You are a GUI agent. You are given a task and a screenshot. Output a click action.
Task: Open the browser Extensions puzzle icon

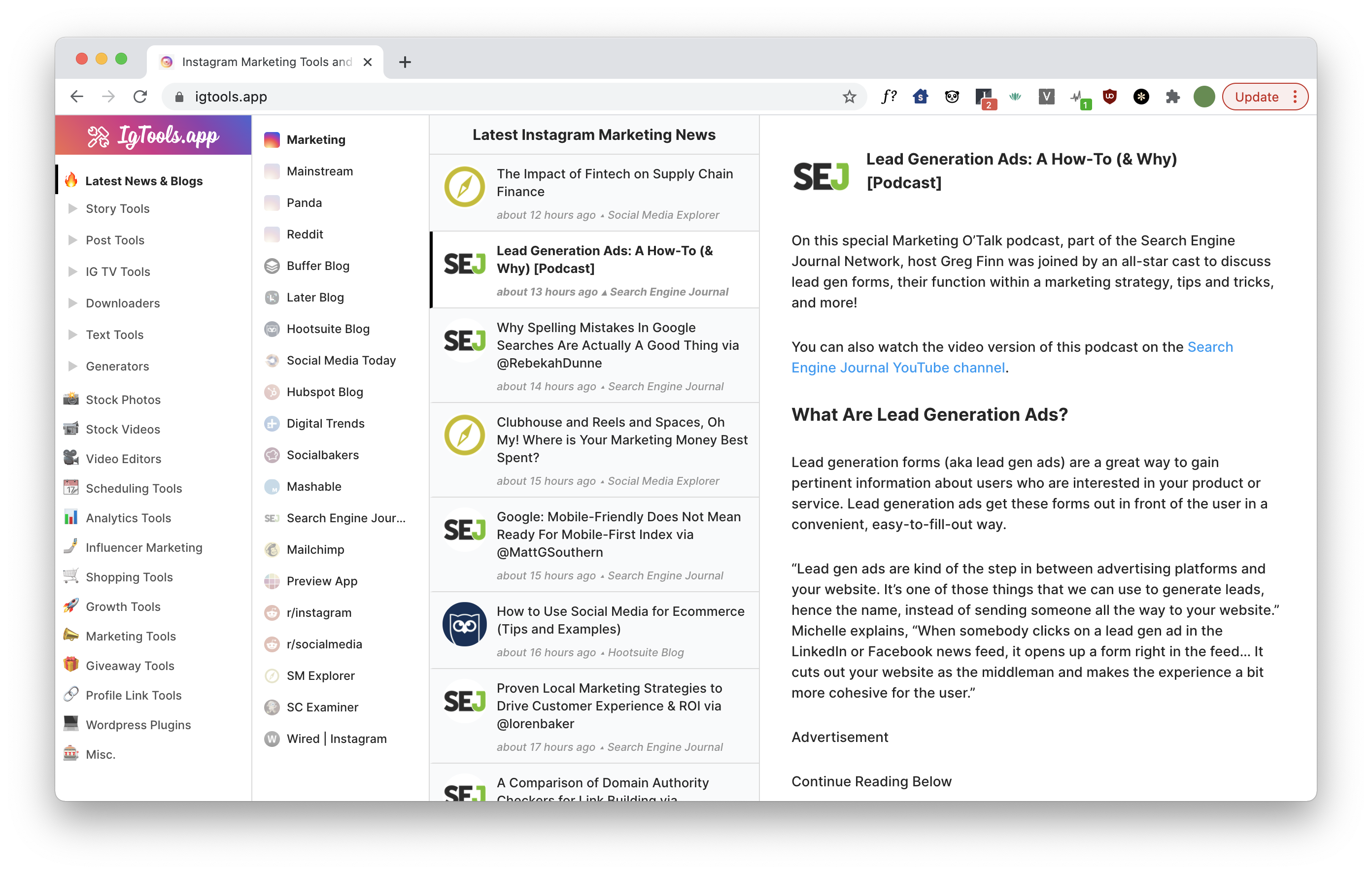click(1172, 97)
